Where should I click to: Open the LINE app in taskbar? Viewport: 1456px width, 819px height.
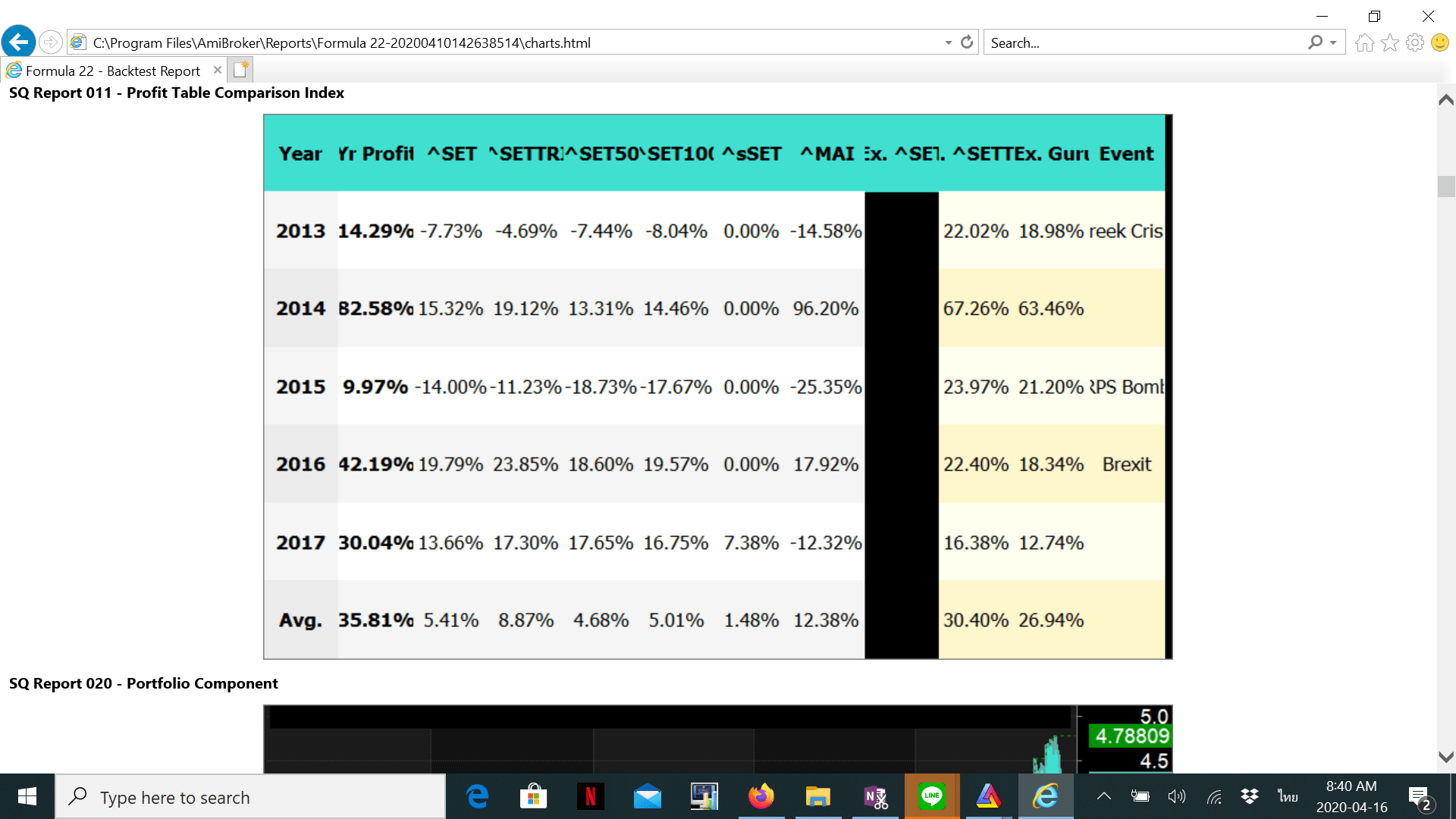click(x=931, y=796)
